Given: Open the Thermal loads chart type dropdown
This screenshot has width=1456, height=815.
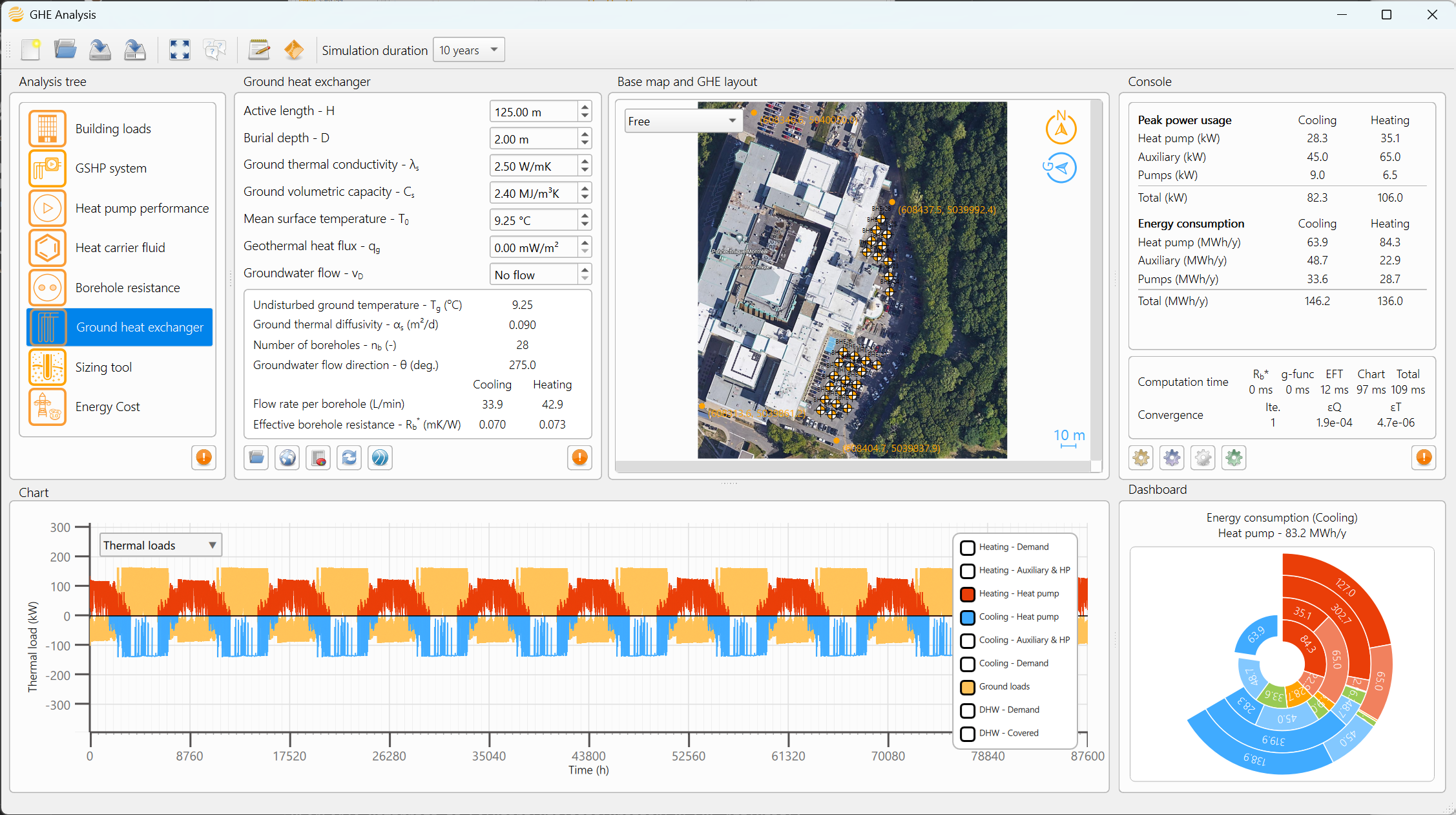Looking at the screenshot, I should pos(161,545).
